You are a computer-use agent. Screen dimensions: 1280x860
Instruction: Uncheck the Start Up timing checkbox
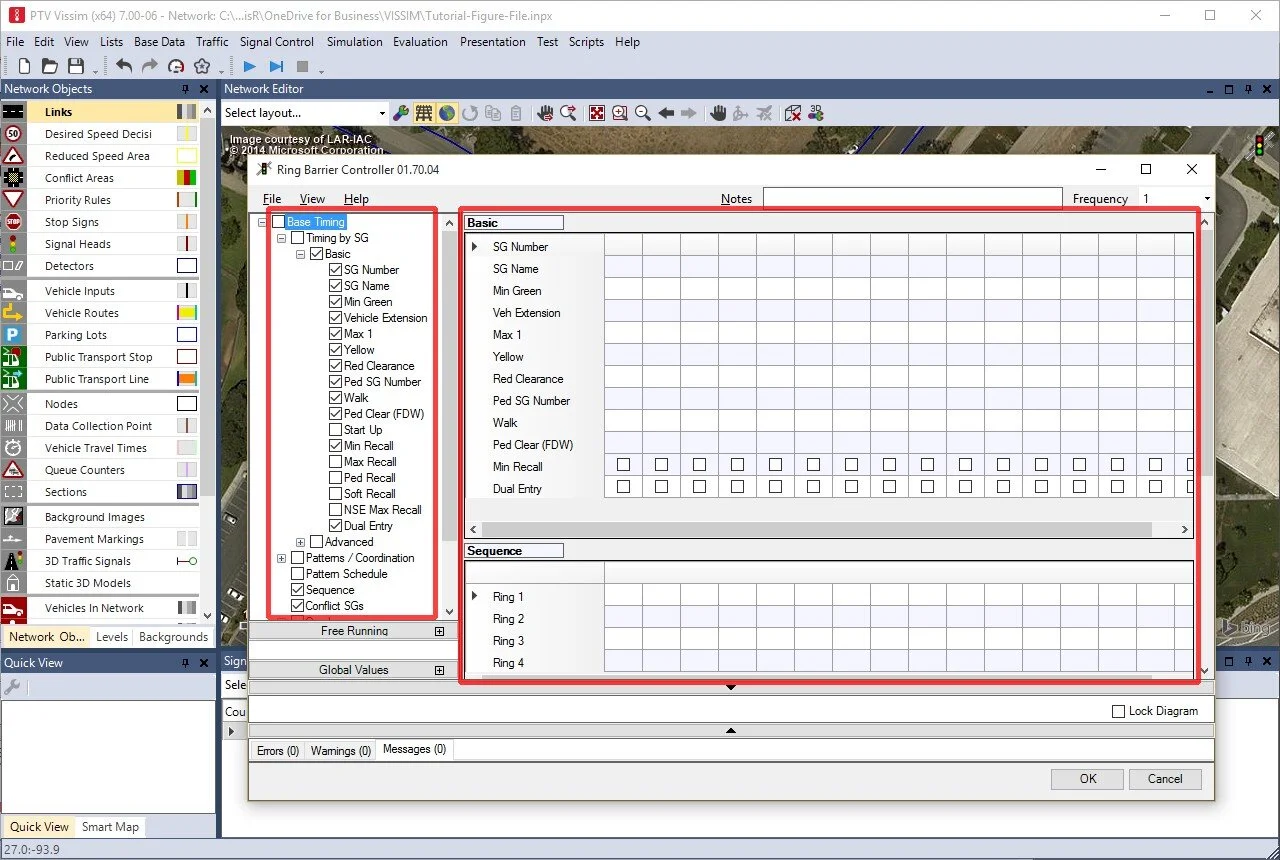[x=335, y=429]
